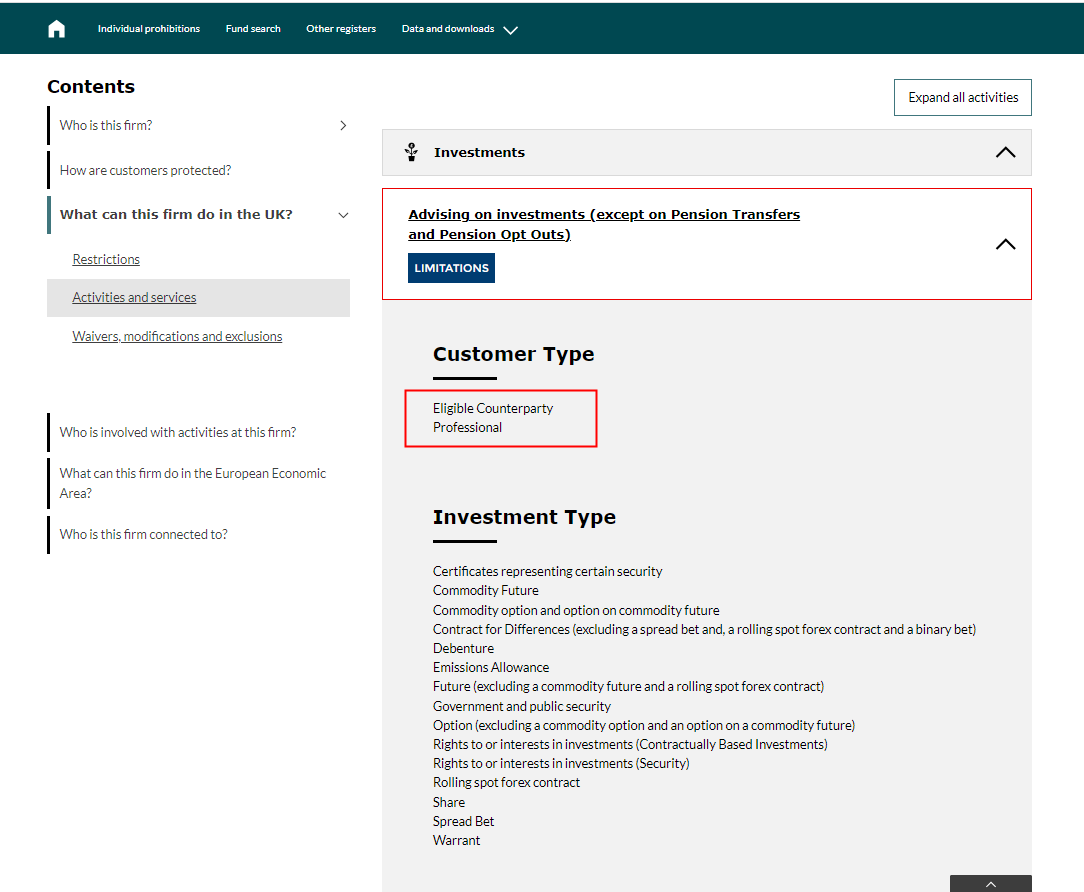Image resolution: width=1084 pixels, height=892 pixels.
Task: Open 'Who is involved with activities' section
Action: (x=178, y=433)
